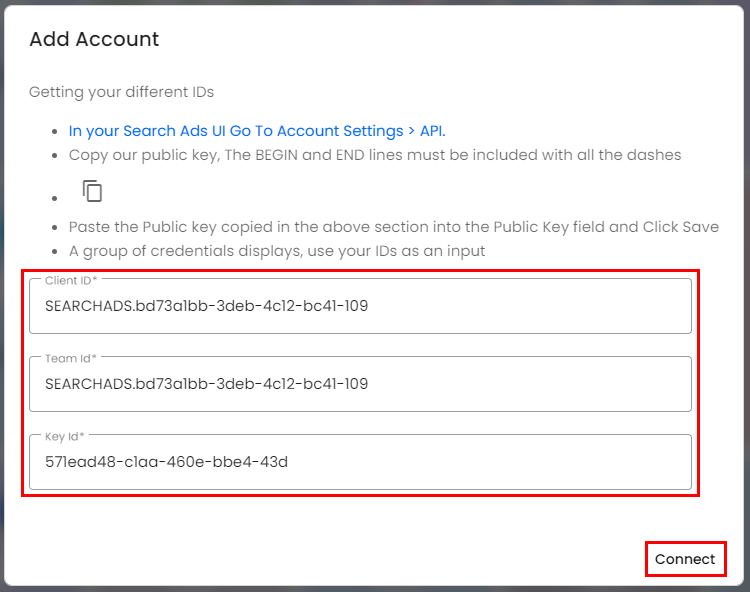
Task: Click the 'A group of credentials displays' line
Action: click(276, 251)
